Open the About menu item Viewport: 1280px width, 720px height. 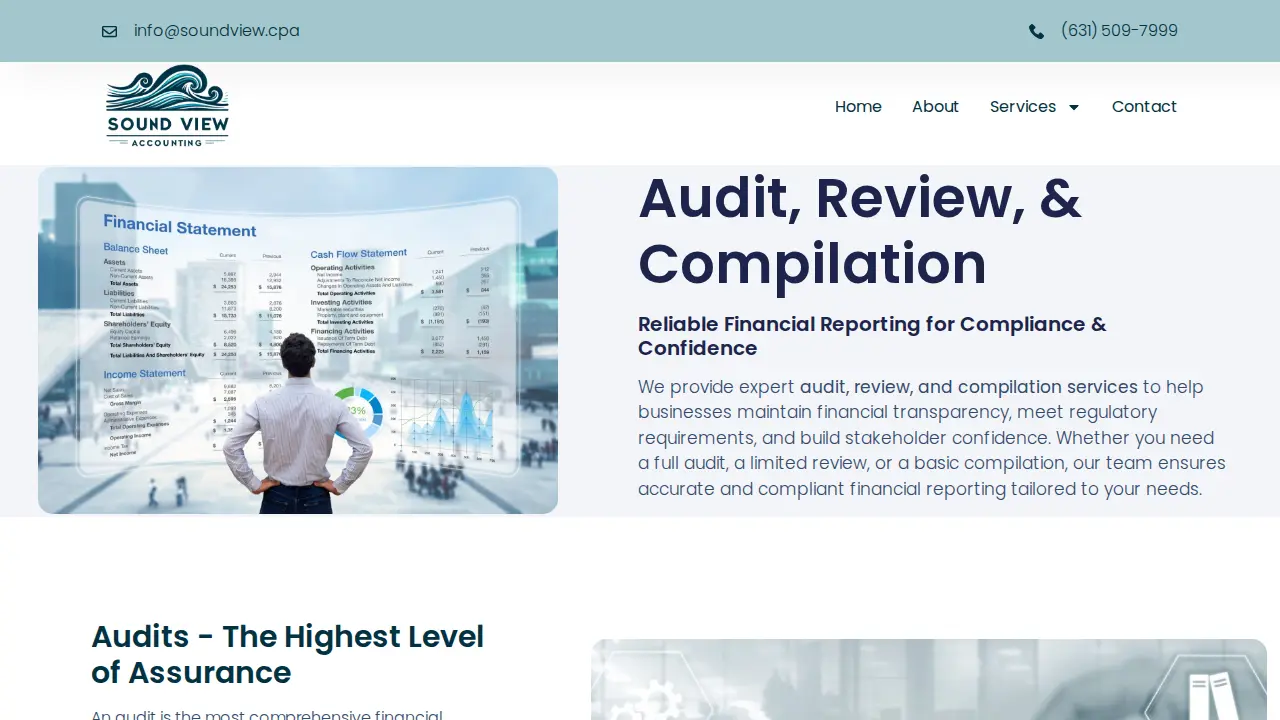(935, 107)
